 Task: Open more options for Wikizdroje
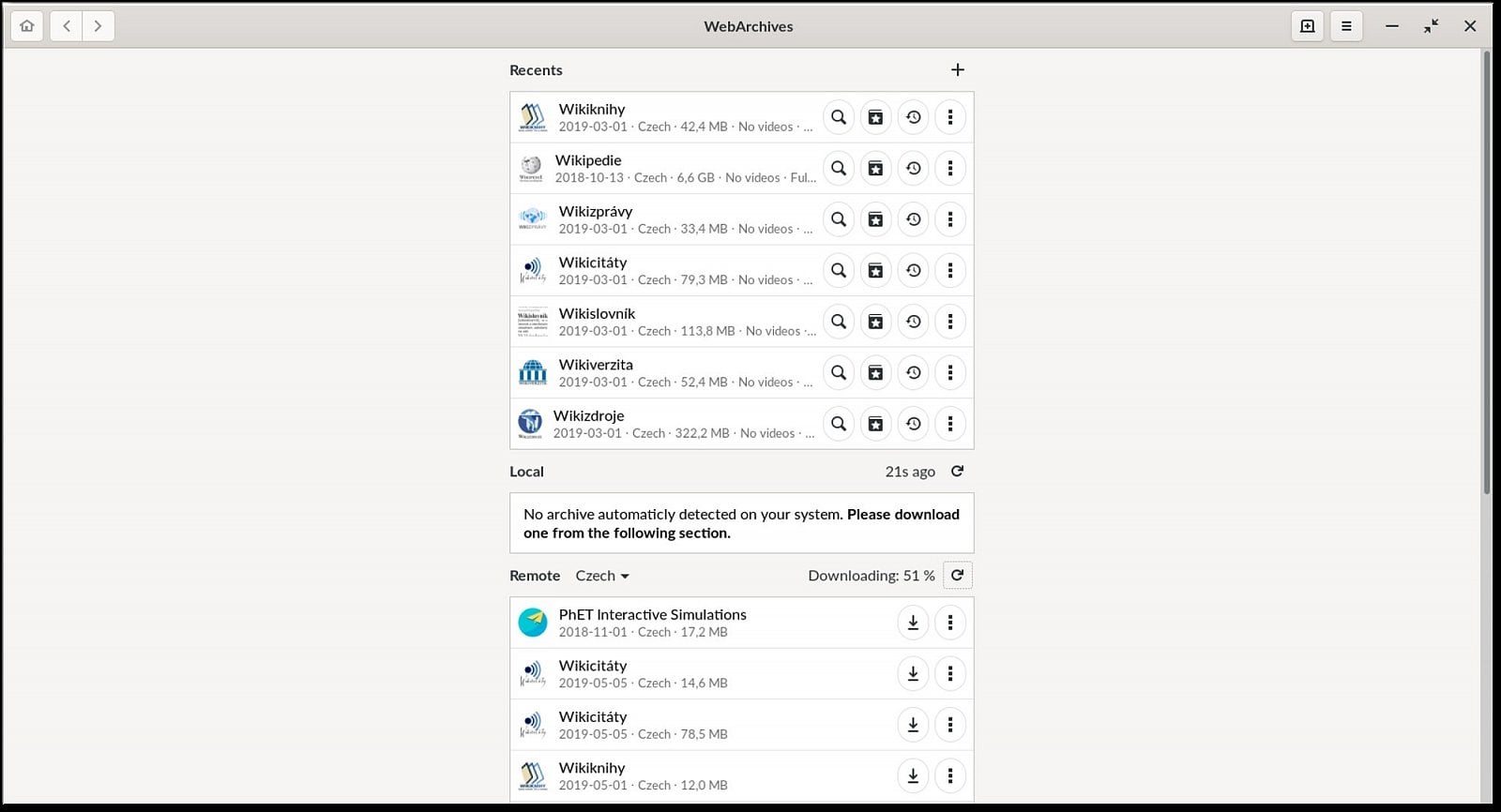pos(950,424)
